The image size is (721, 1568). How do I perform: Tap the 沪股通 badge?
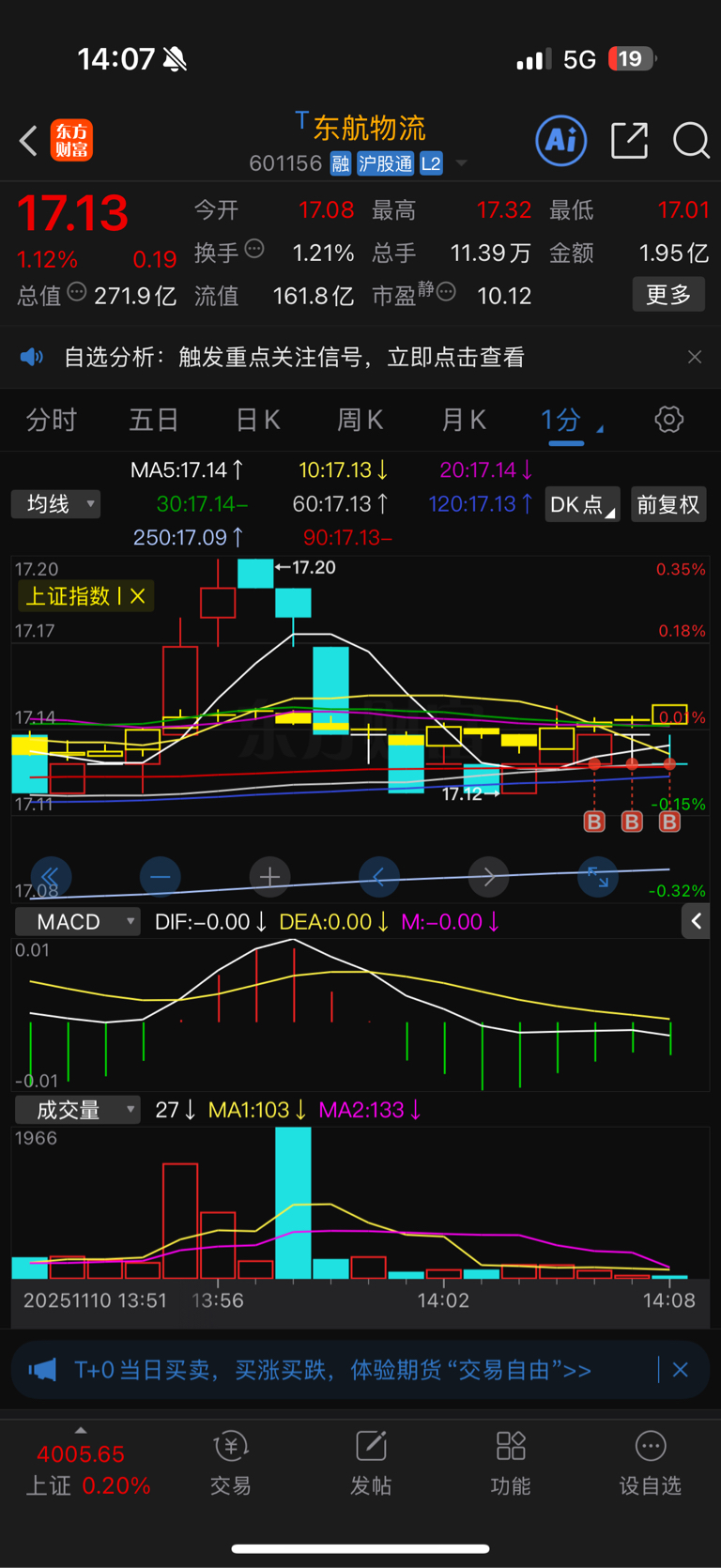(x=385, y=163)
